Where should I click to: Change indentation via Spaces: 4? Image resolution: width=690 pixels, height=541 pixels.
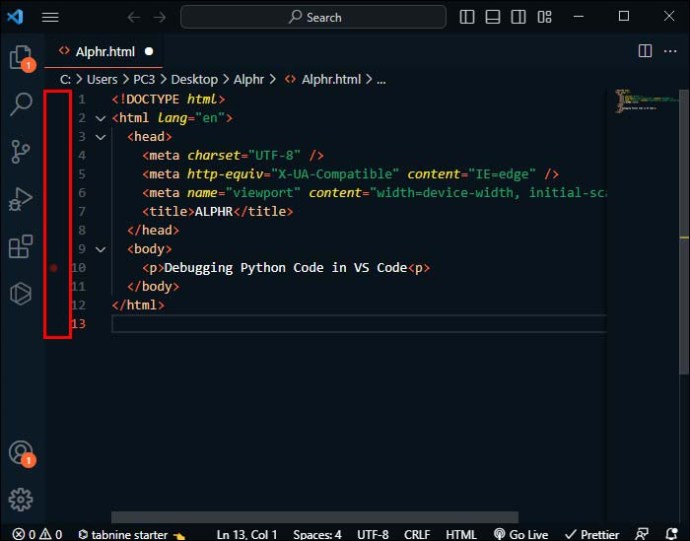pyautogui.click(x=317, y=534)
